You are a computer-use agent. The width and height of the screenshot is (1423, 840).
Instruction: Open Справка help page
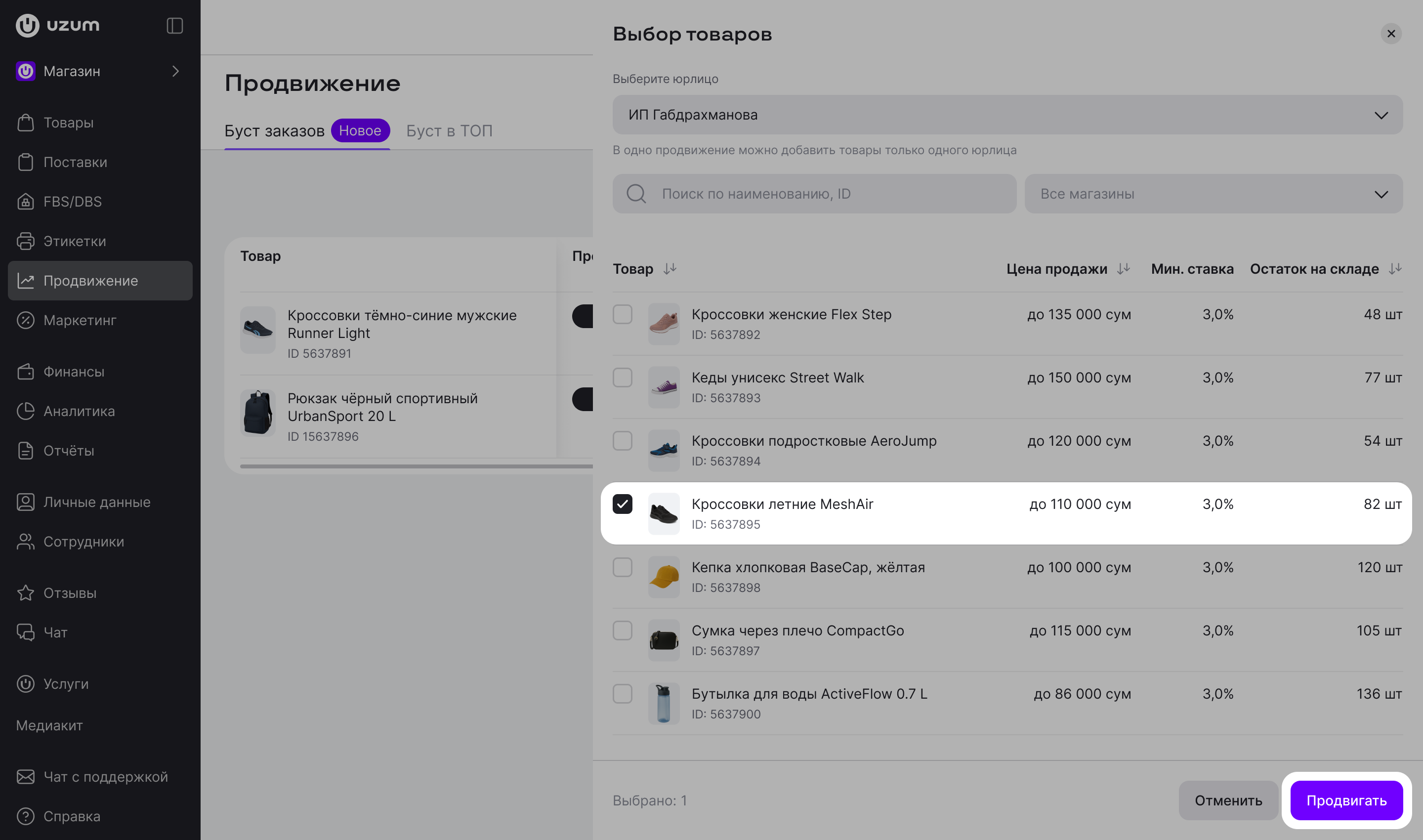point(100,816)
